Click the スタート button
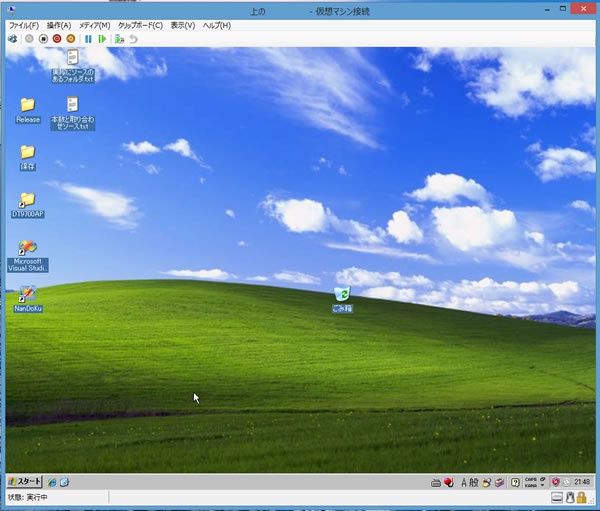Screen dimensions: 600x511 24,482
